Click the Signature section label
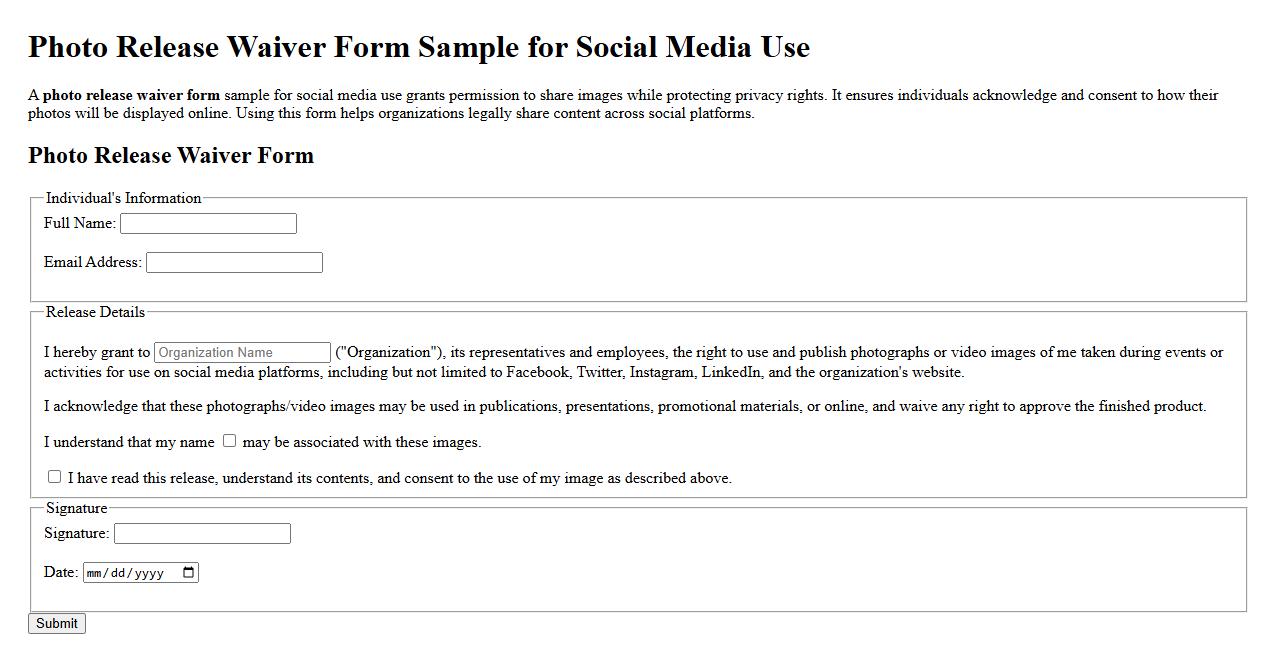Viewport: 1278px width, 650px height. click(x=76, y=508)
